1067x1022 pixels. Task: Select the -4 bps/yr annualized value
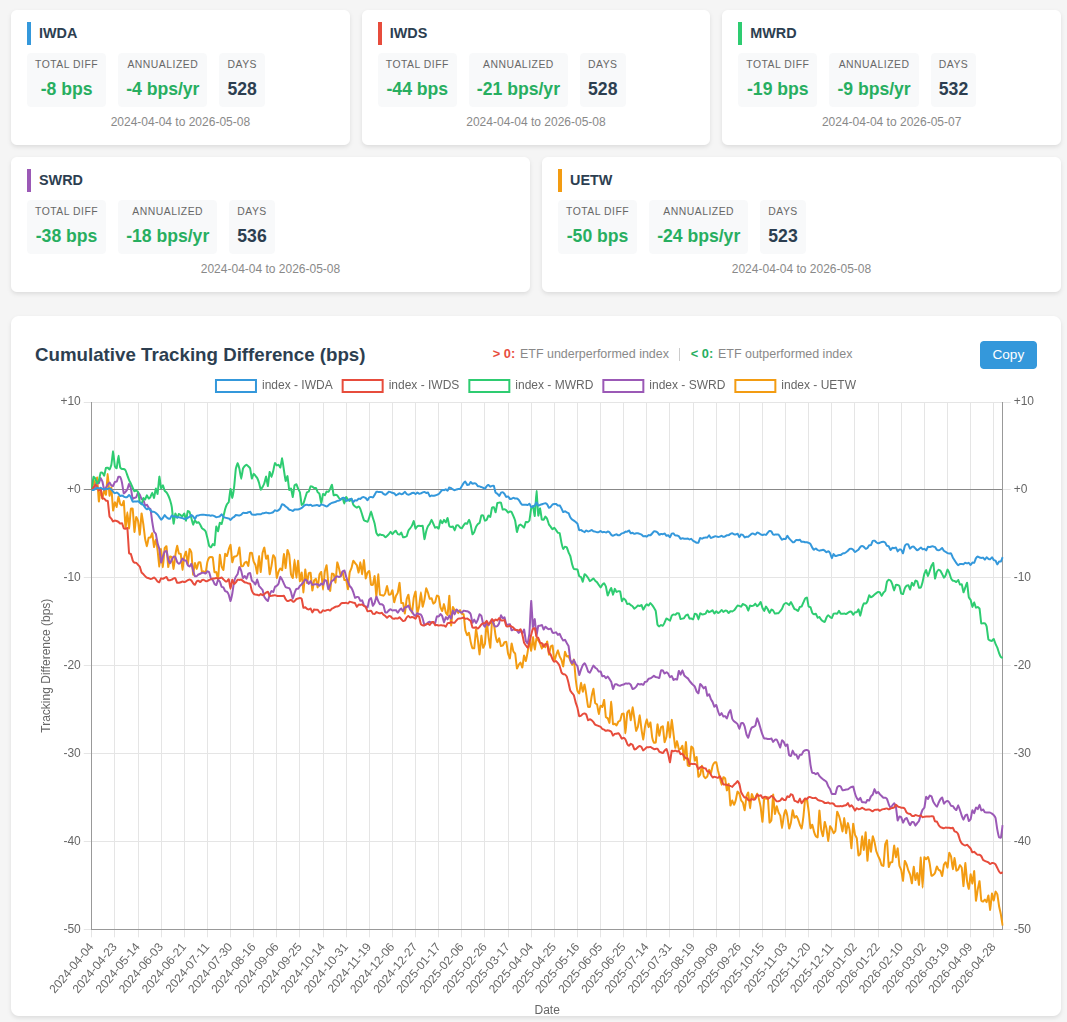pos(163,89)
